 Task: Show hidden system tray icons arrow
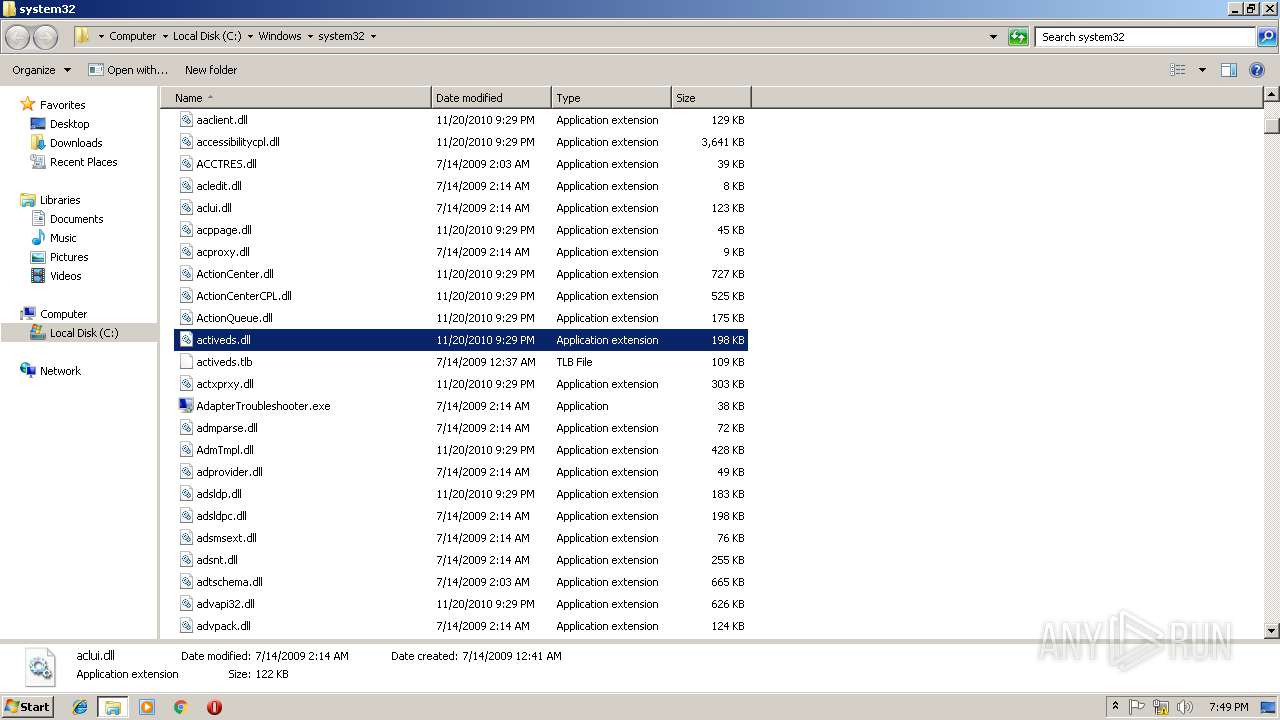coord(1115,707)
